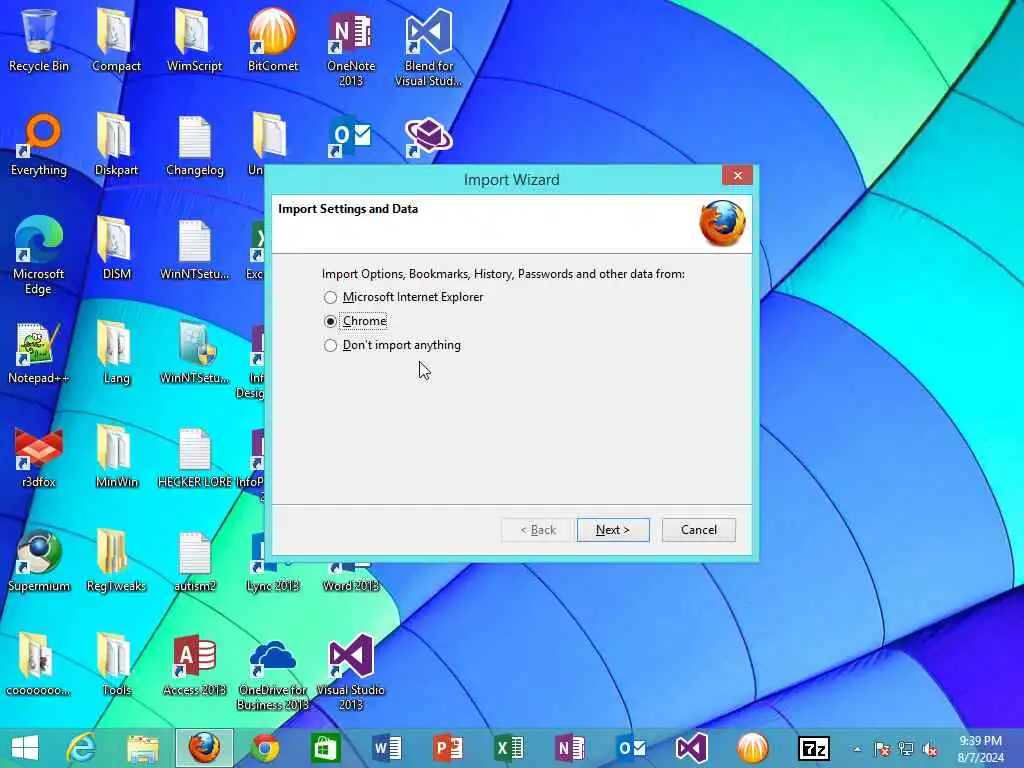Close the Import Wizard window
1024x768 pixels.
[x=737, y=176]
